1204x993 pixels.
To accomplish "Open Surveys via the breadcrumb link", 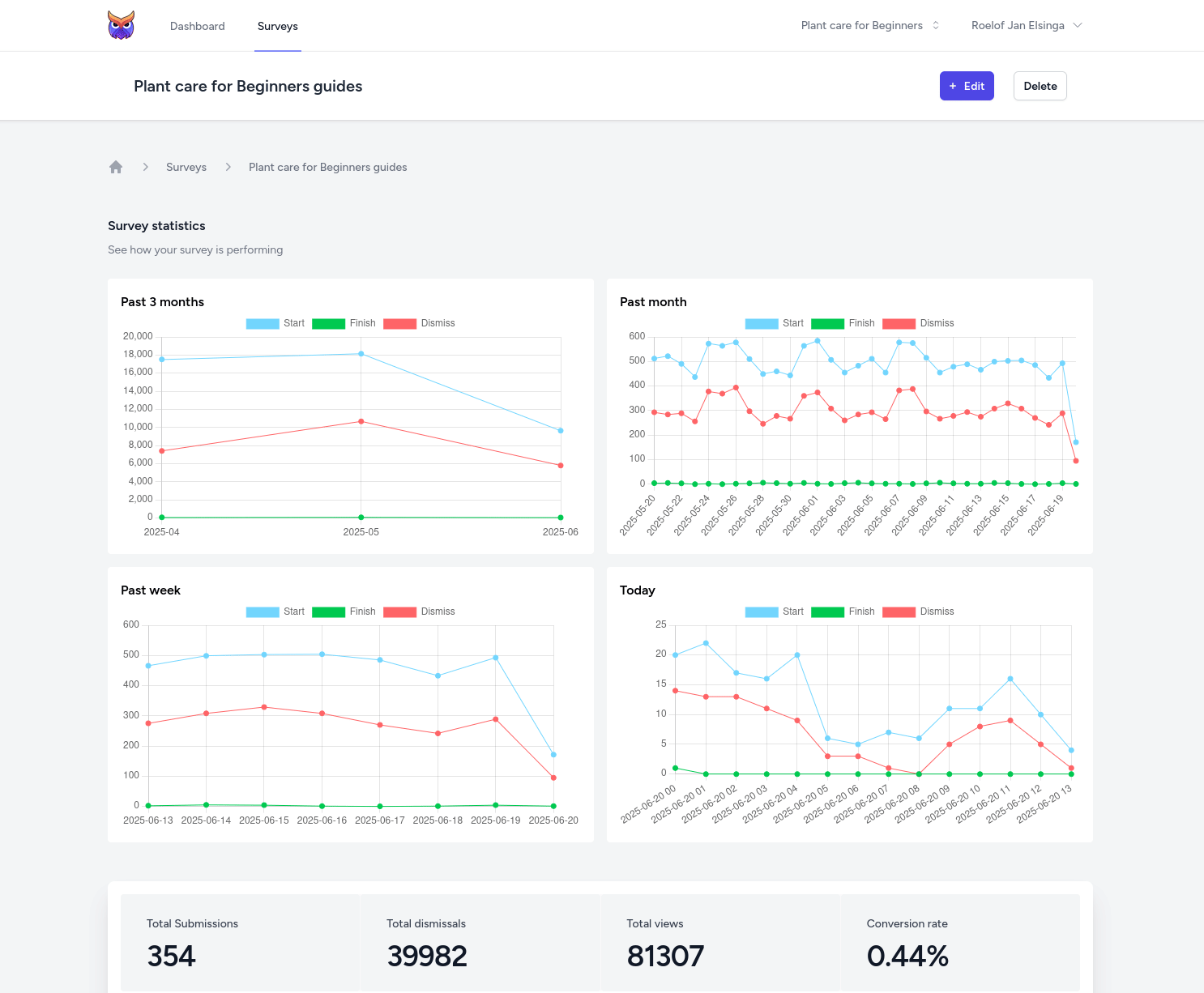I will [186, 167].
